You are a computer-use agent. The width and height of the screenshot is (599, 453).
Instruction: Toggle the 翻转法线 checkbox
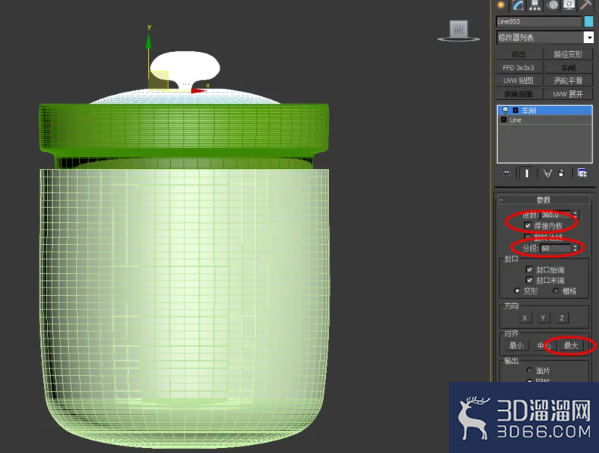point(528,237)
